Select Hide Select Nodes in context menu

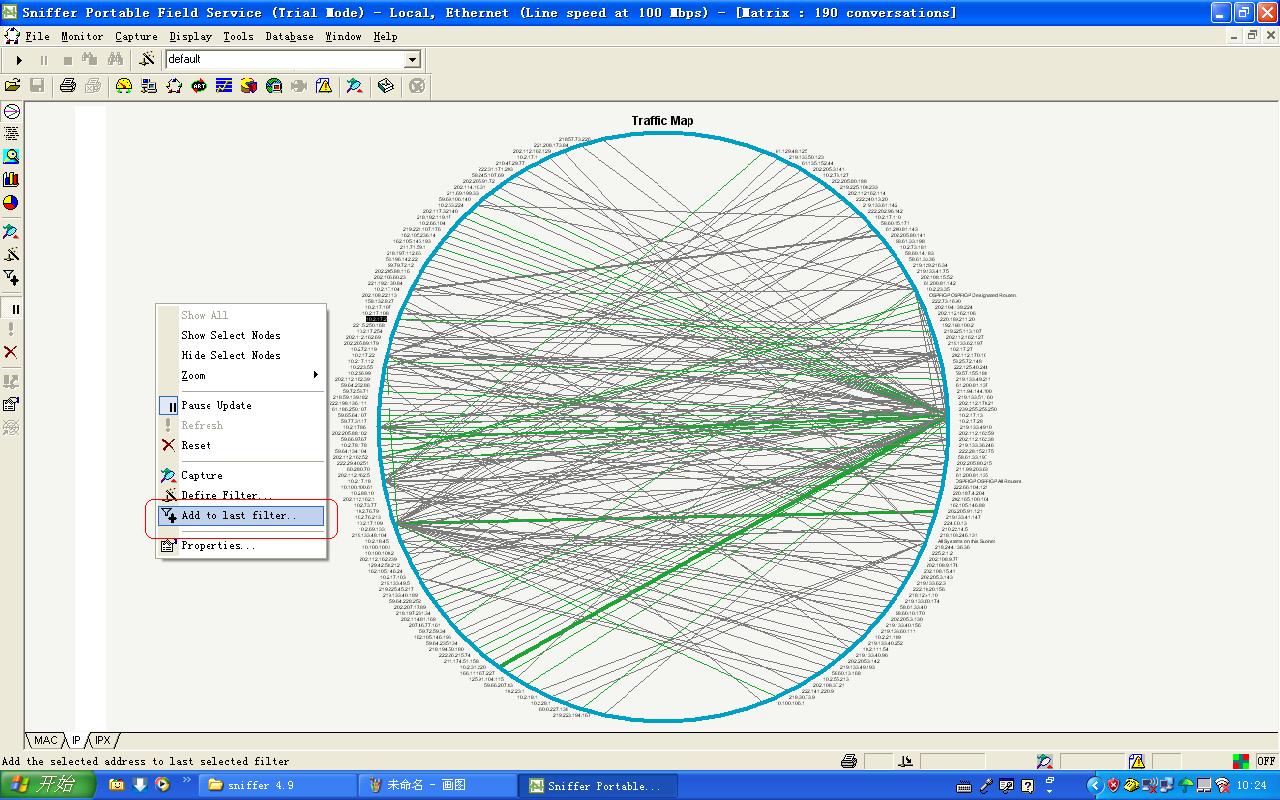coord(230,355)
